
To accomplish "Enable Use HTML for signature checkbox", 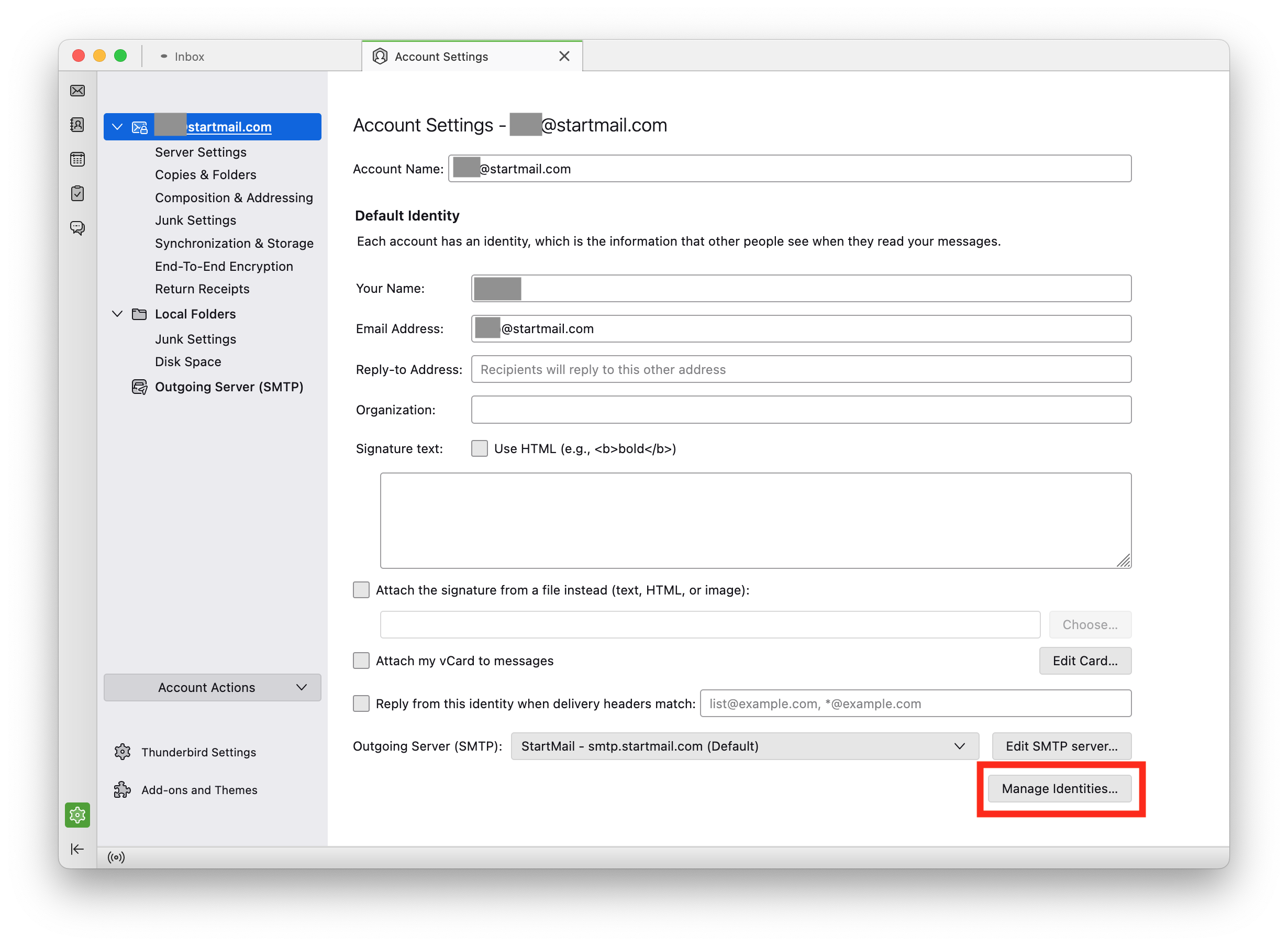I will [480, 448].
